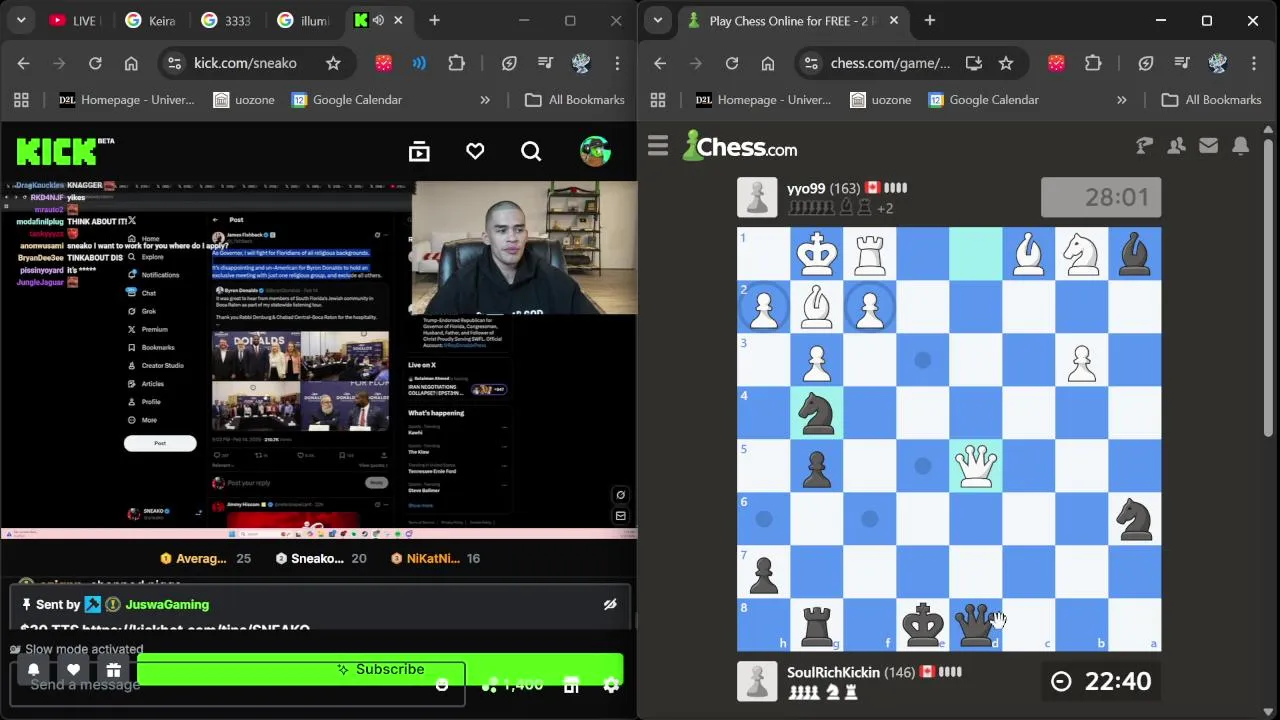Open the chat emoji picker
Viewport: 1280px width, 720px height.
pyautogui.click(x=442, y=685)
